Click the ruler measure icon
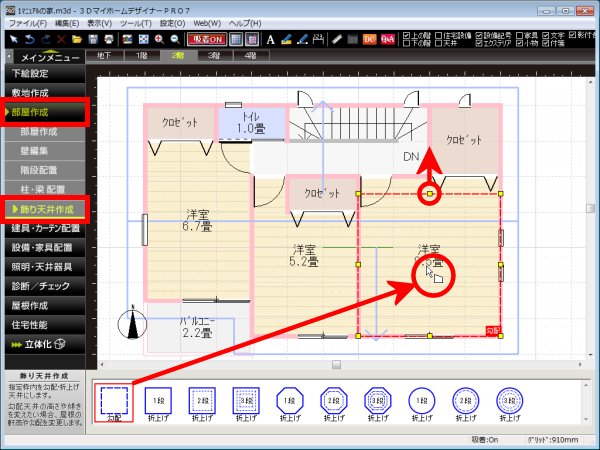The height and width of the screenshot is (450, 600). point(337,39)
